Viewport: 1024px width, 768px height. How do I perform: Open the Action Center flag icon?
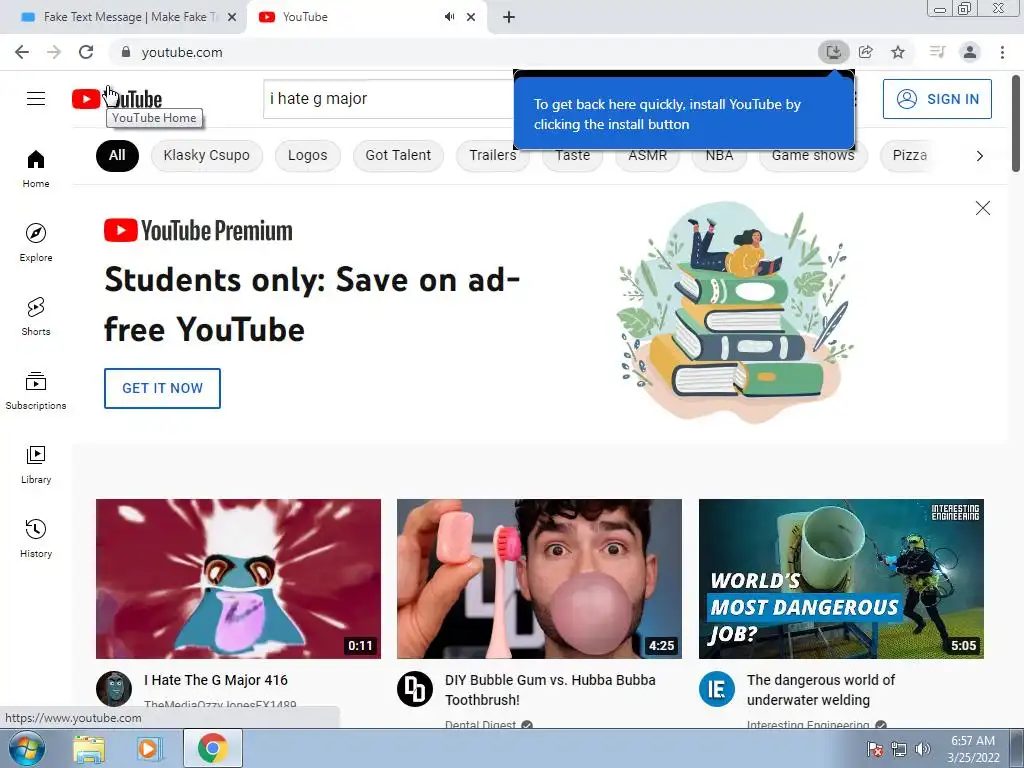(x=875, y=749)
